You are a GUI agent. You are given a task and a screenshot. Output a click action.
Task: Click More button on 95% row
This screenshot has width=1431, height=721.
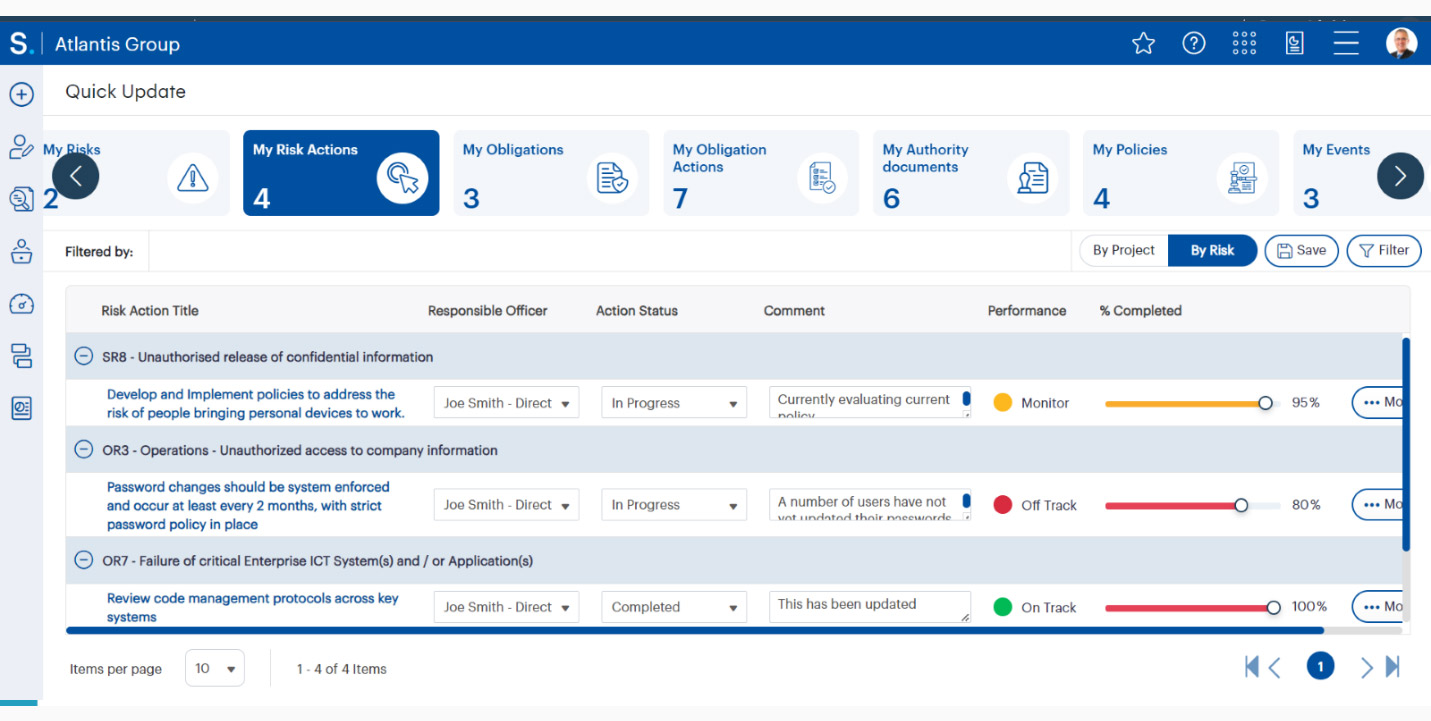pyautogui.click(x=1378, y=402)
